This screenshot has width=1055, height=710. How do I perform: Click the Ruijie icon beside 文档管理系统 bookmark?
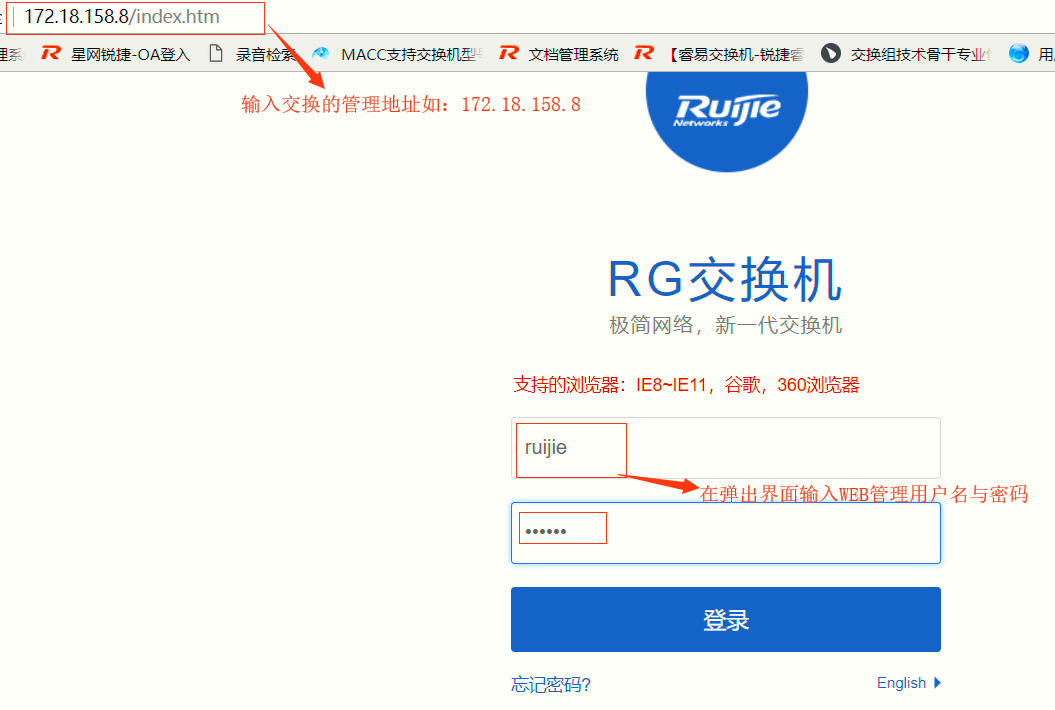point(509,53)
